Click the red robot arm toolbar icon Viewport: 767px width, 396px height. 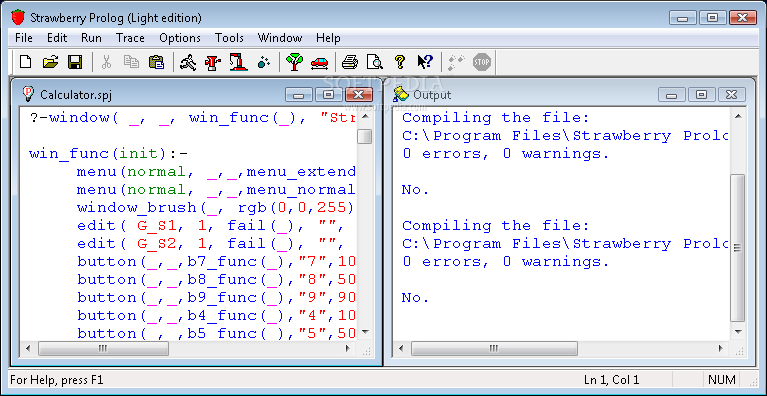(x=238, y=62)
